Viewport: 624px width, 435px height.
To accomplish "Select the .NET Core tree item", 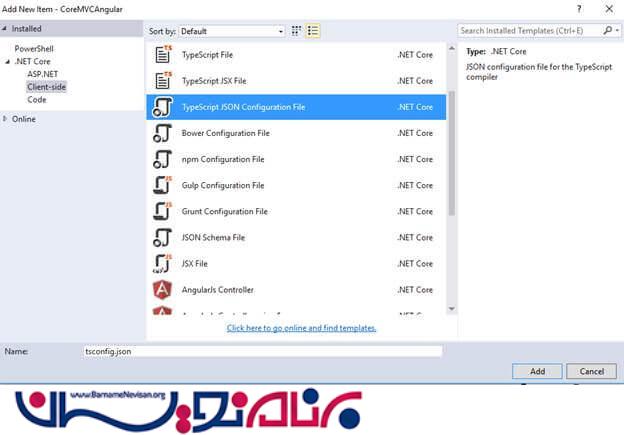I will pyautogui.click(x=33, y=61).
